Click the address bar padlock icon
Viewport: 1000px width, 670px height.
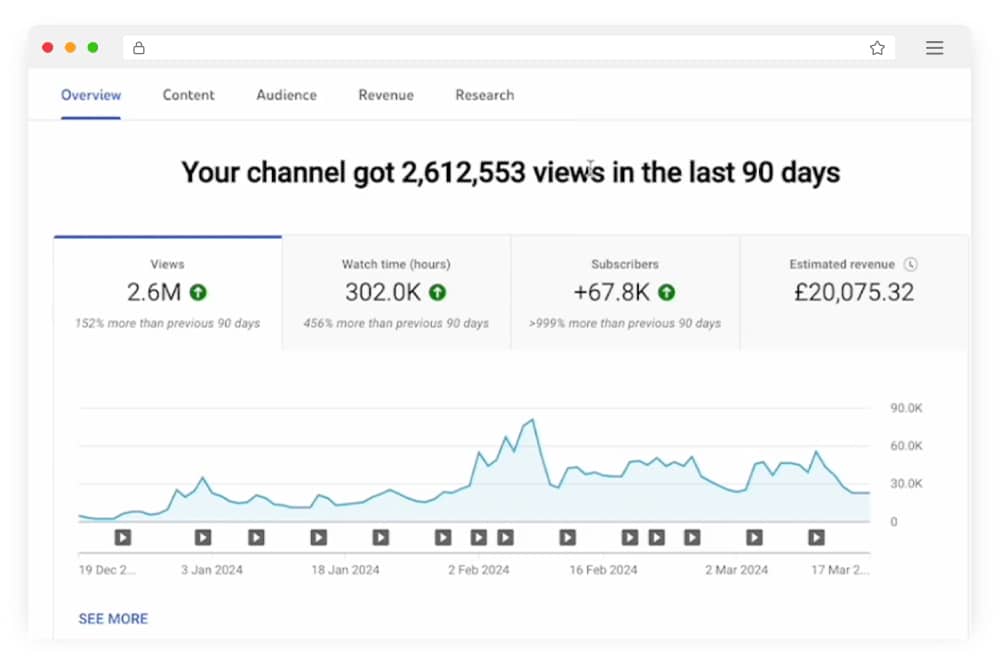(138, 48)
